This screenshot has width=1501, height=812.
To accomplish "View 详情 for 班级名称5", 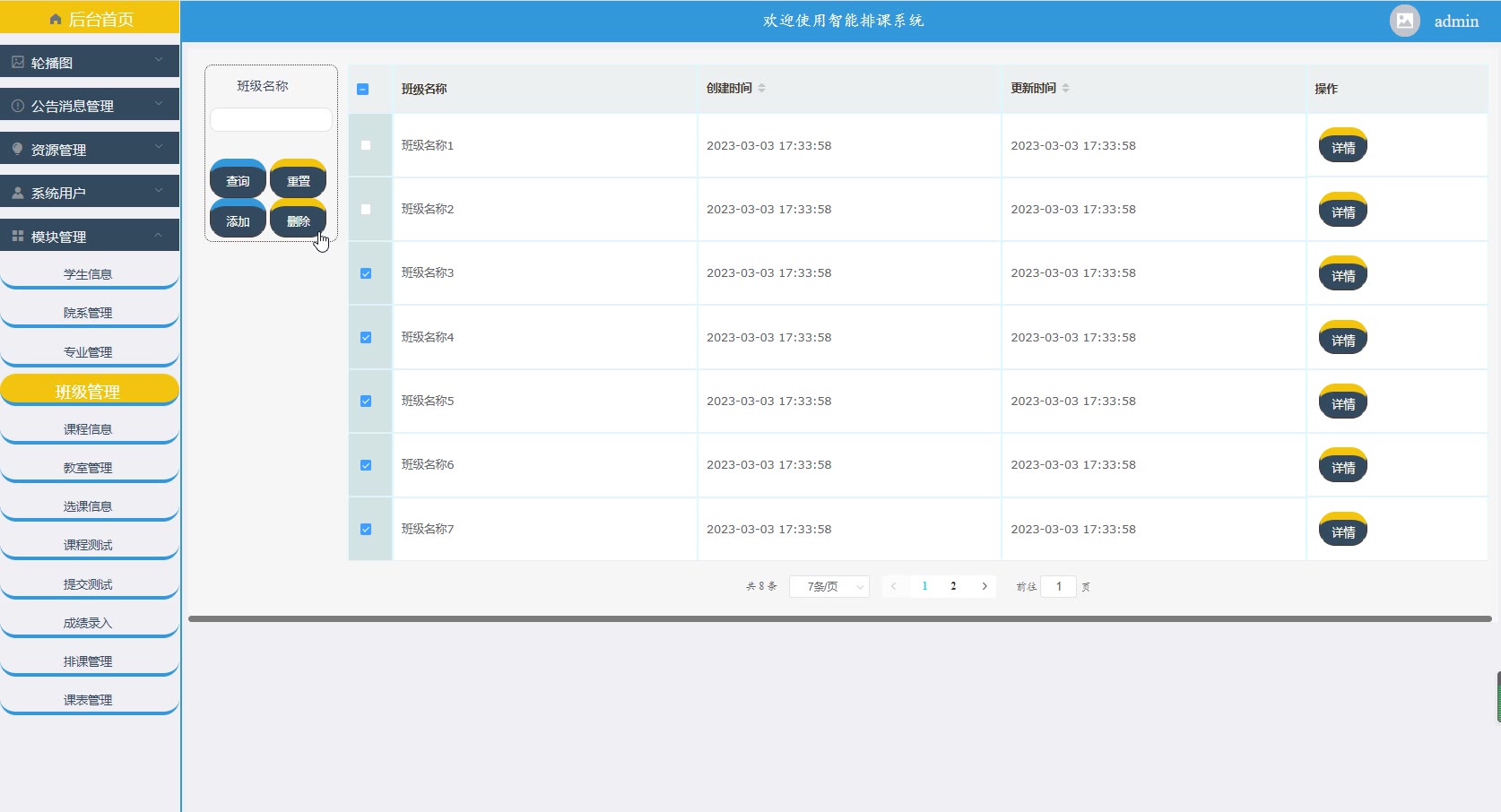I will pos(1343,402).
